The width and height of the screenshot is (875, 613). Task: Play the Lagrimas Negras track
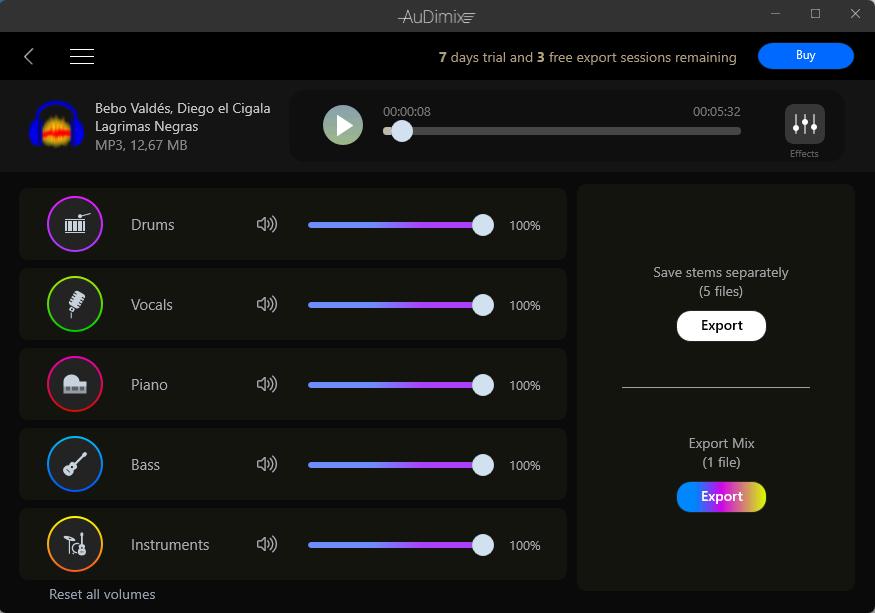coord(343,125)
